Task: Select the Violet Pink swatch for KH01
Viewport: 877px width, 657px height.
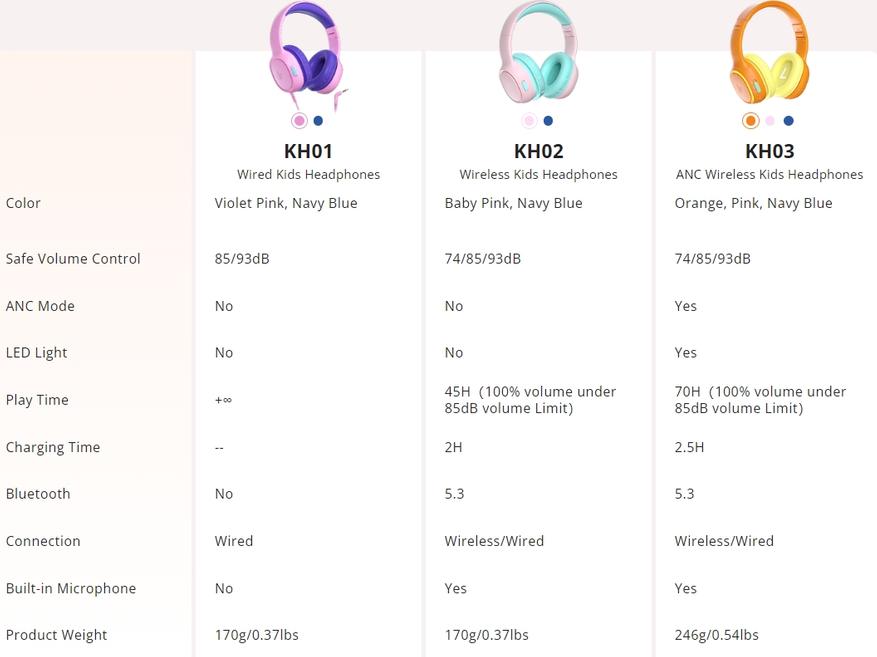Action: tap(299, 121)
